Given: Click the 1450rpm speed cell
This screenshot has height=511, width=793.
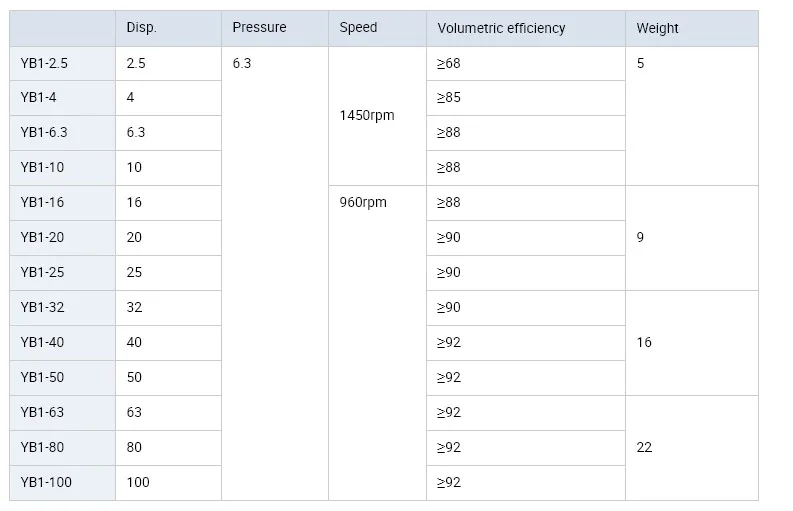Looking at the screenshot, I should pos(367,116).
